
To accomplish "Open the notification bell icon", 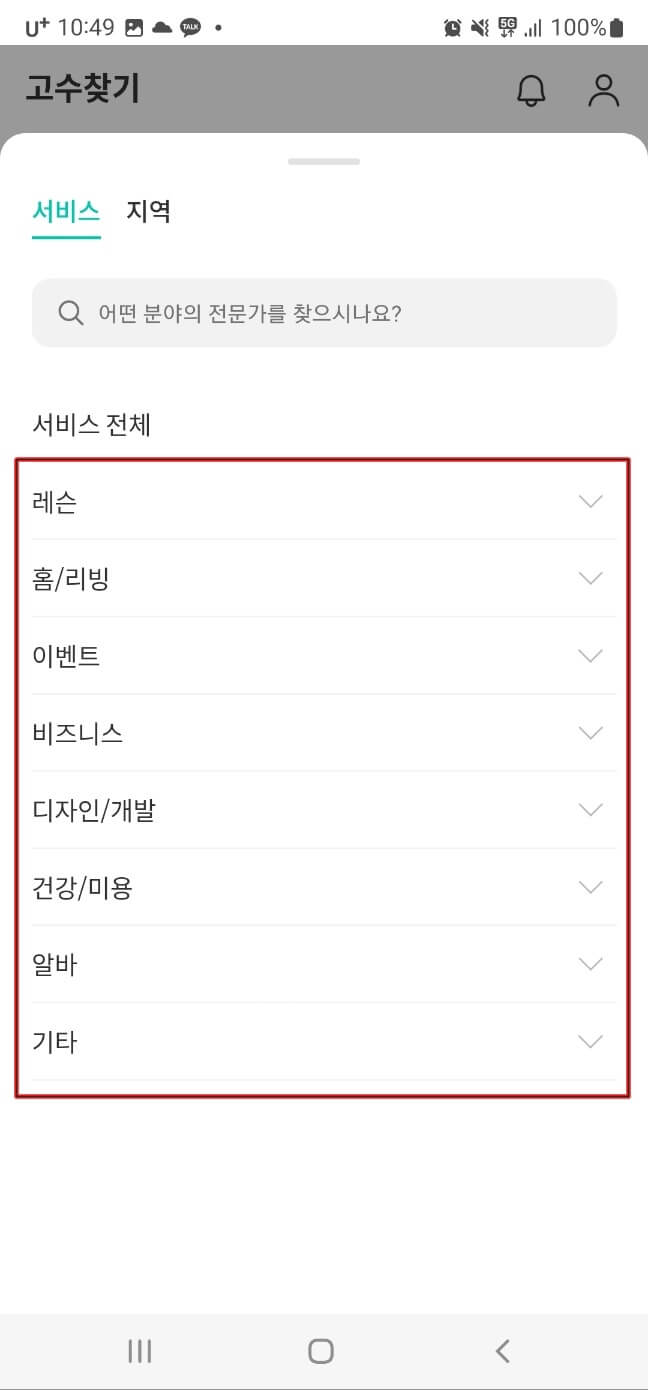I will pos(532,90).
